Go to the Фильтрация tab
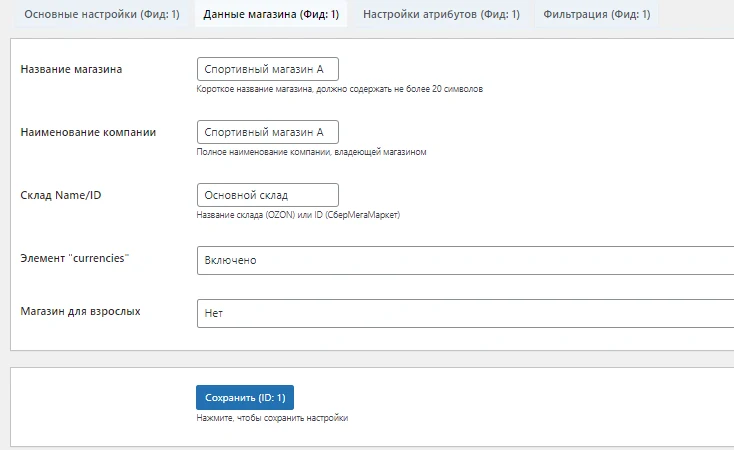This screenshot has width=734, height=450. (596, 15)
